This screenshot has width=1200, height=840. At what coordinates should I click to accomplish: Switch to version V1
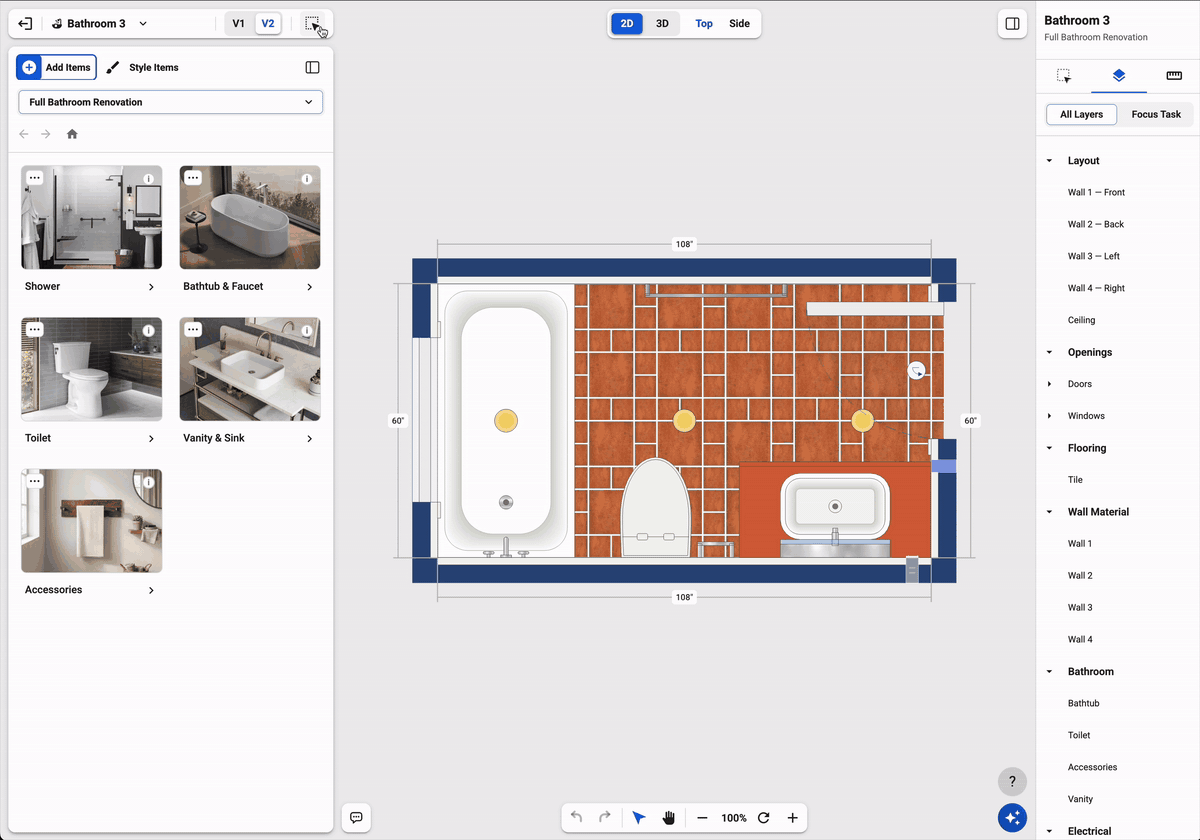click(238, 24)
